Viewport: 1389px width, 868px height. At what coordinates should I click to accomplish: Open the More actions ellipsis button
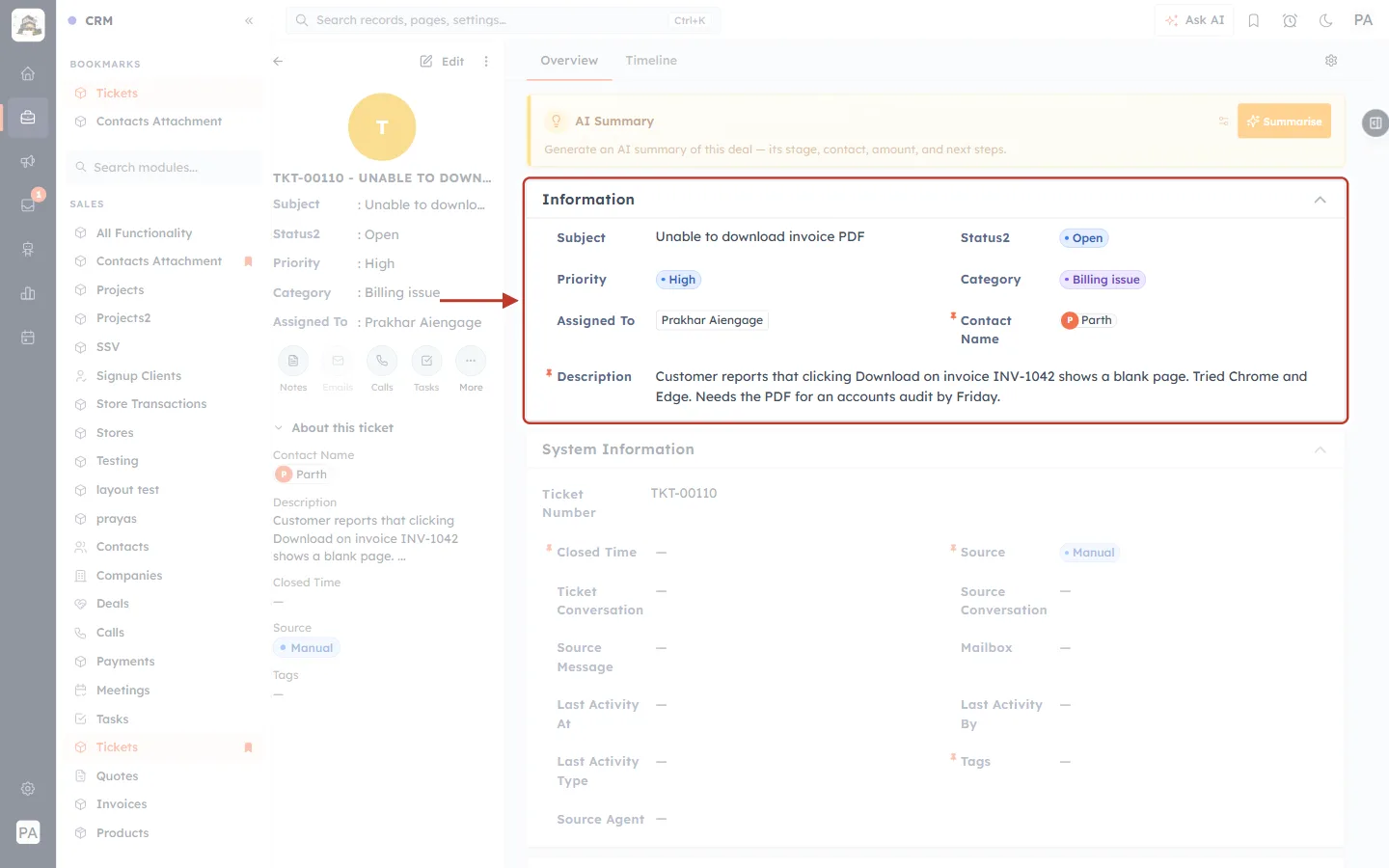(x=471, y=361)
